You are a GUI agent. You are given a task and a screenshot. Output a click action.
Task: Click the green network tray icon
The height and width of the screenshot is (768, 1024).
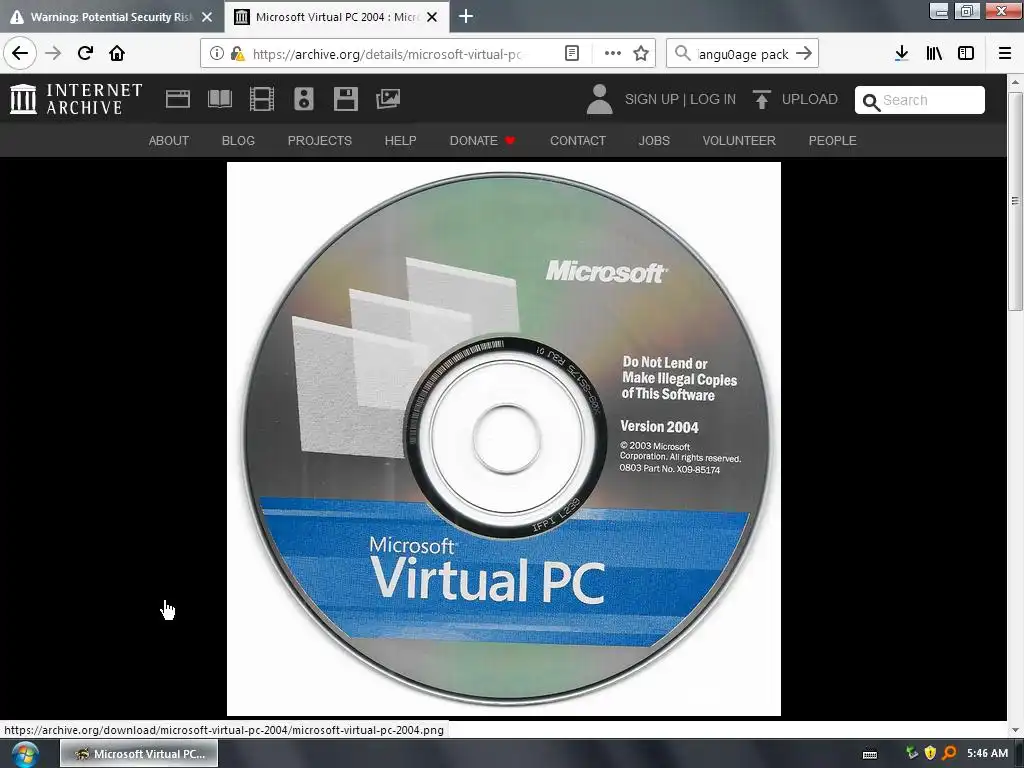(x=912, y=753)
